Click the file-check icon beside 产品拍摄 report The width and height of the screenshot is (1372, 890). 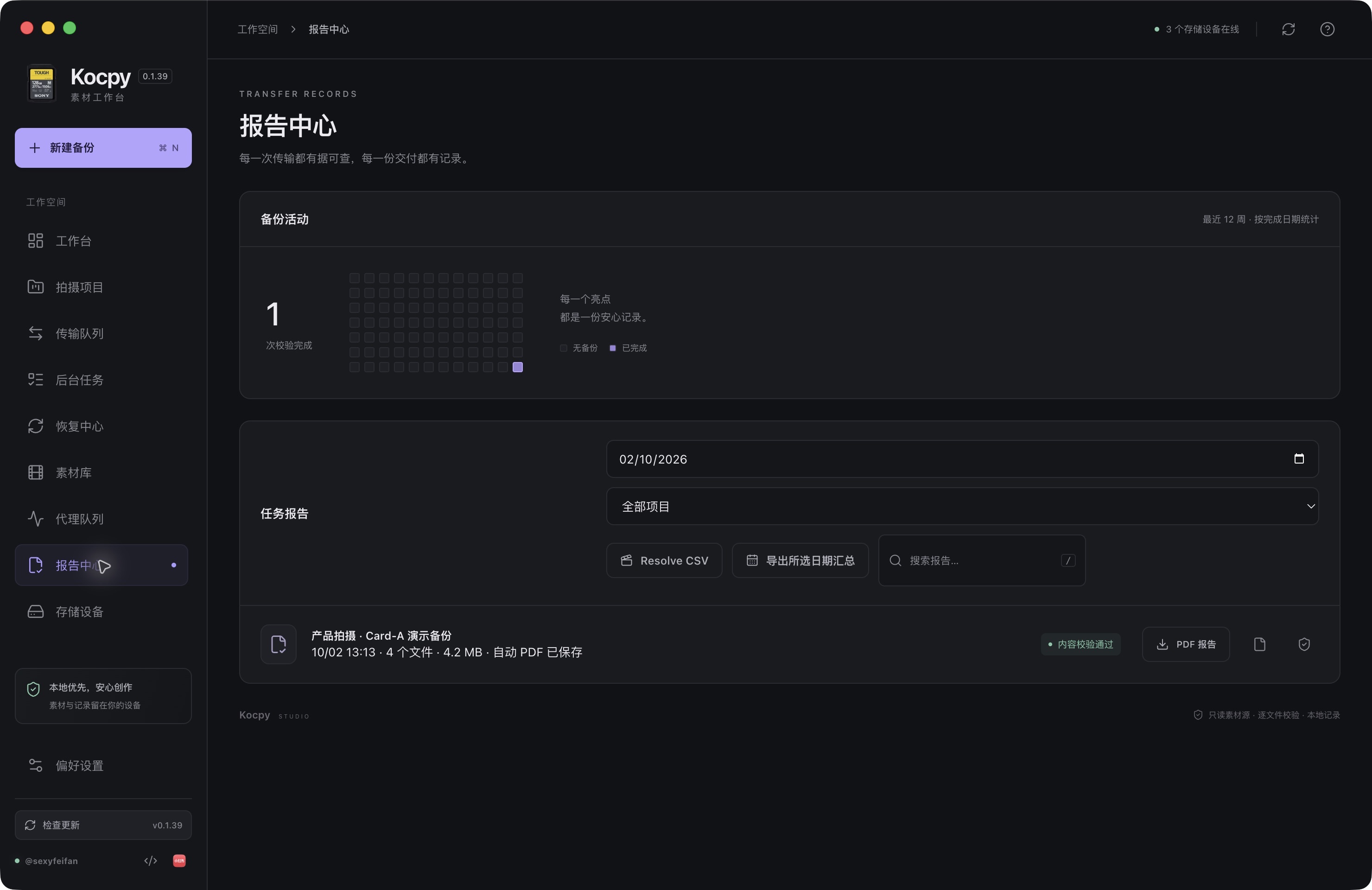pos(279,644)
